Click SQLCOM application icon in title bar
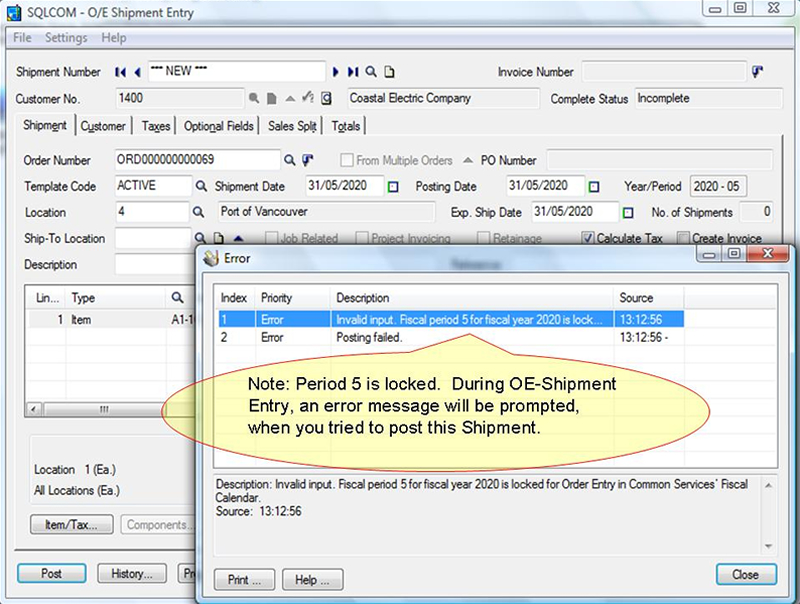This screenshot has height=604, width=800. (14, 12)
